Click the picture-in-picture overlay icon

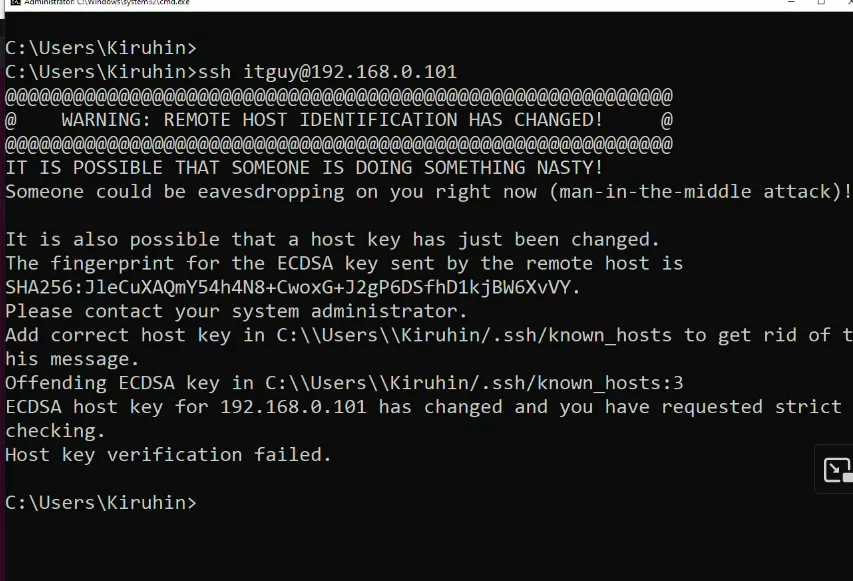836,470
